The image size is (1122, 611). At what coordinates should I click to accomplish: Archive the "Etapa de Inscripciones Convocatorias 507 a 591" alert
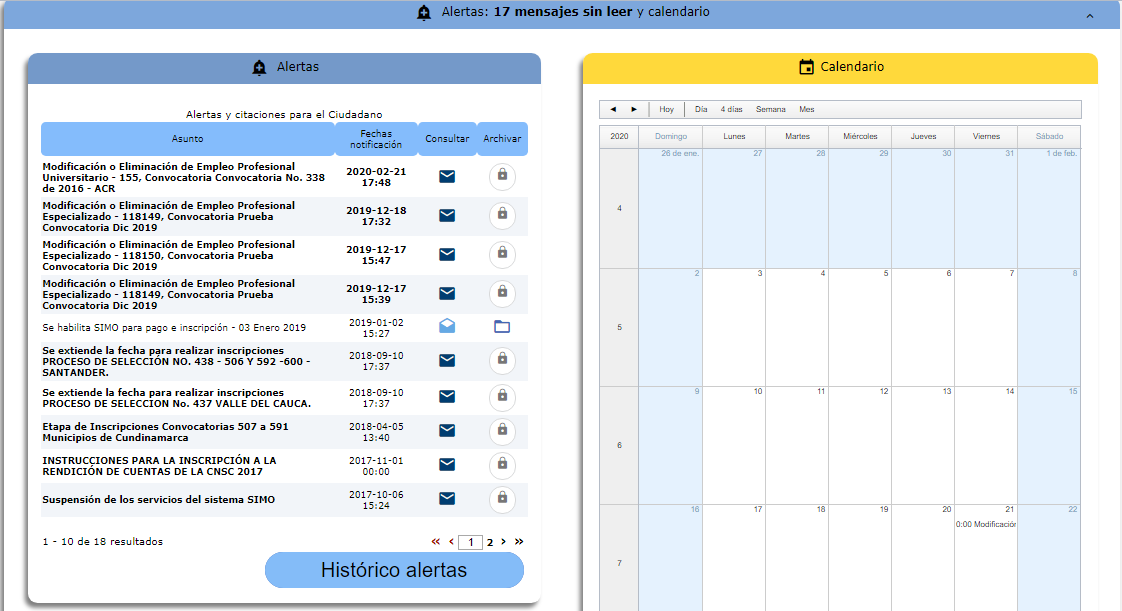click(x=502, y=431)
